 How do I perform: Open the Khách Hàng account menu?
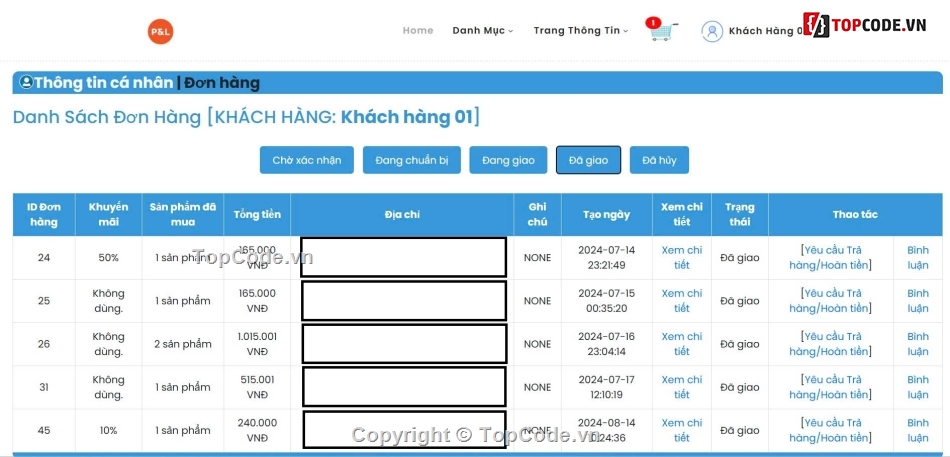(765, 30)
